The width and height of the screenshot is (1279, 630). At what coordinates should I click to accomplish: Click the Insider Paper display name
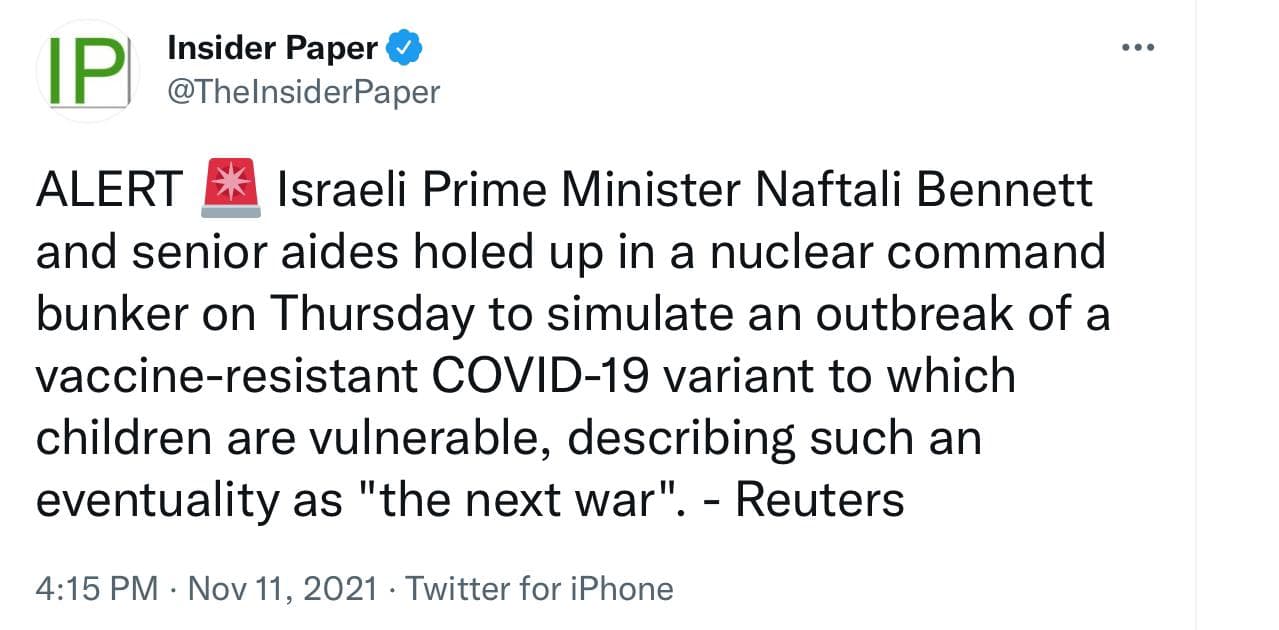tap(272, 47)
